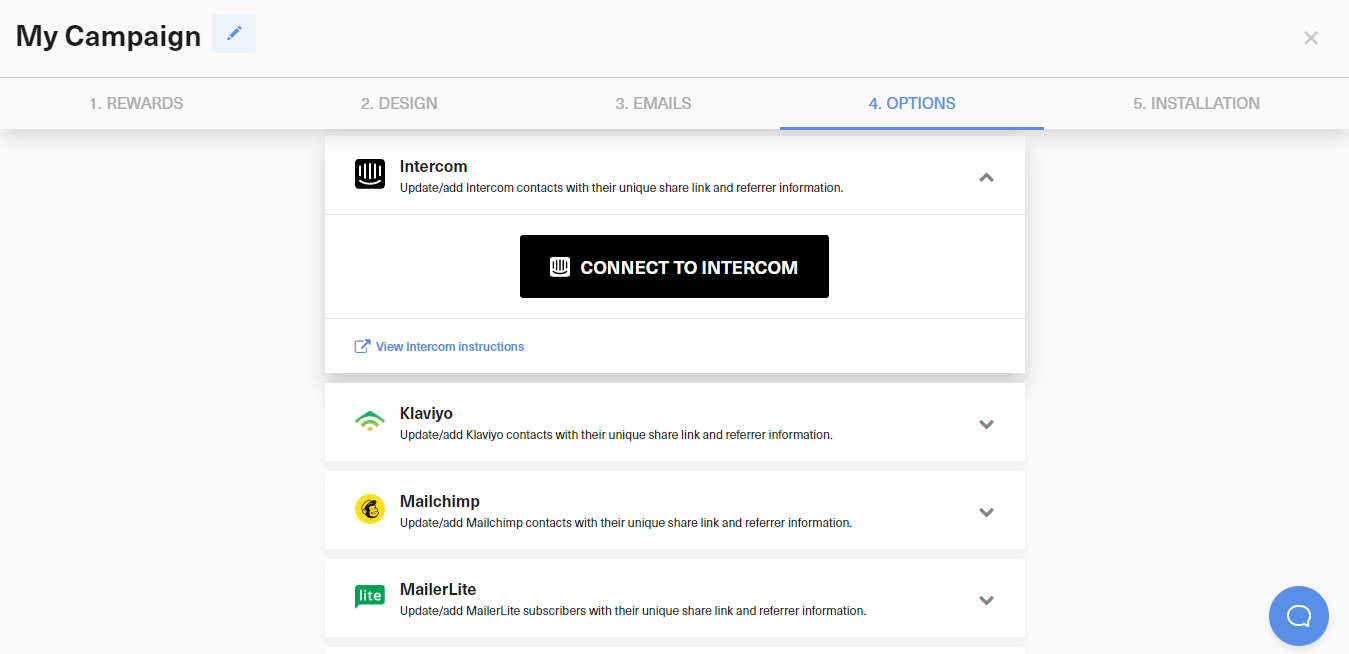
Task: Switch to the REWARDS tab
Action: tap(136, 103)
